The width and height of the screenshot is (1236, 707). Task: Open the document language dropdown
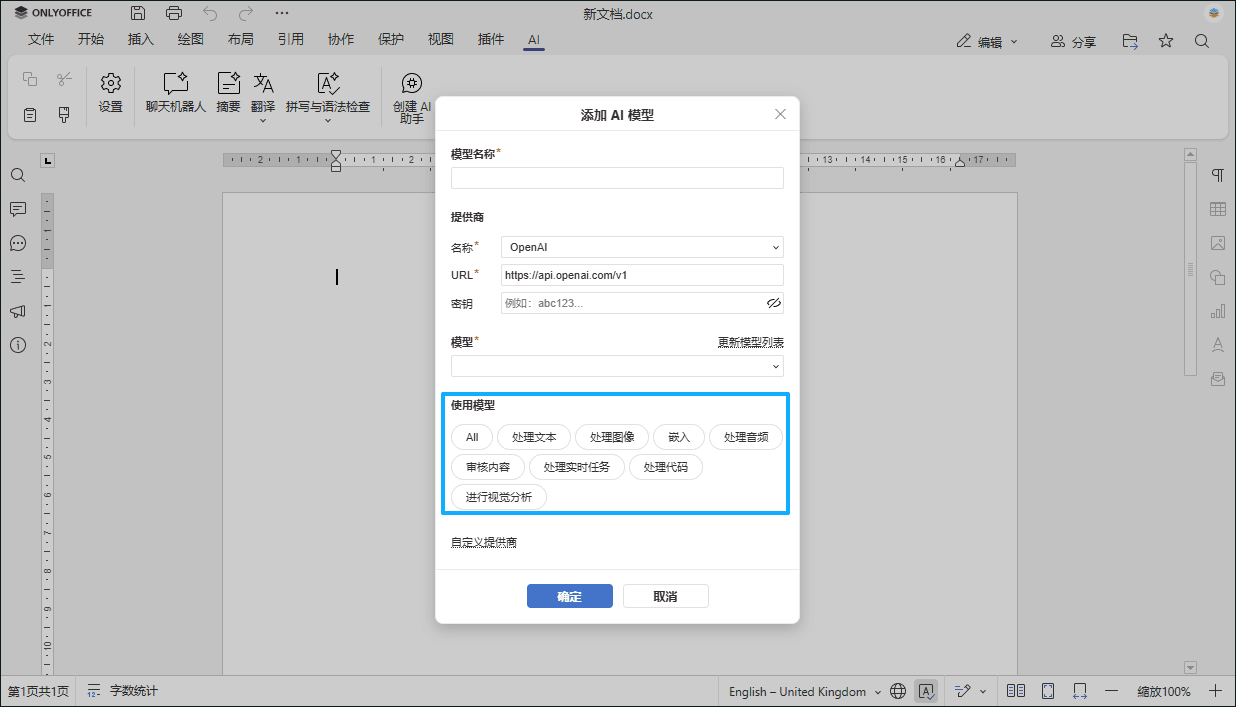(803, 691)
